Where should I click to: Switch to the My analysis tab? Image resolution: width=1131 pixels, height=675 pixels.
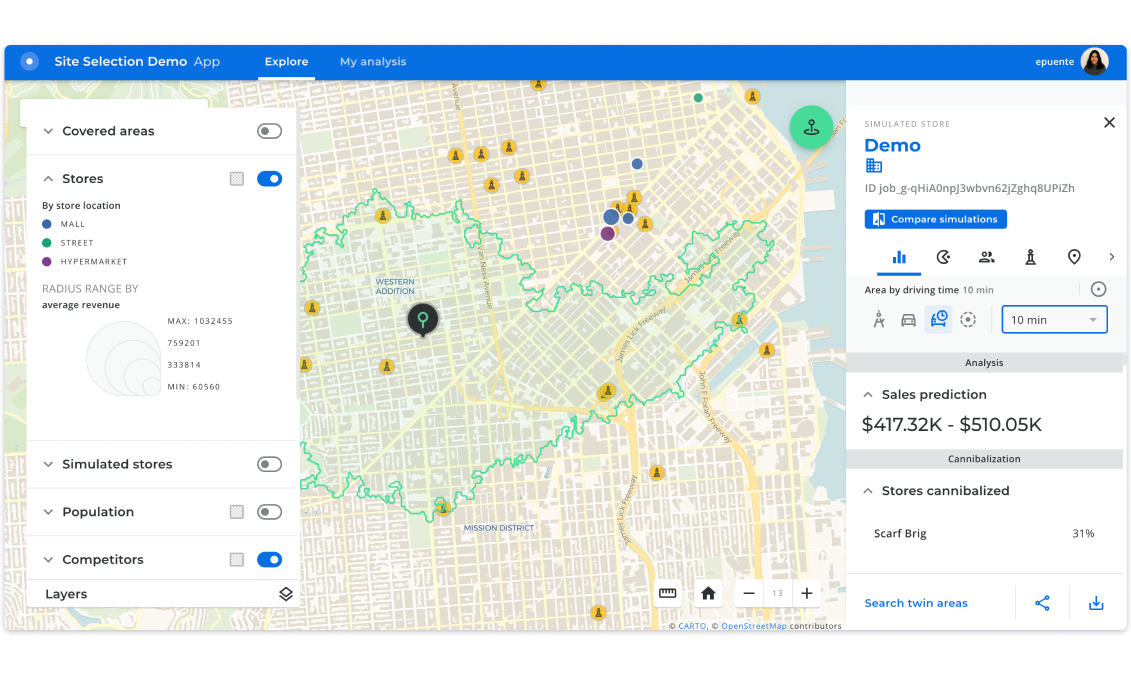(x=373, y=61)
